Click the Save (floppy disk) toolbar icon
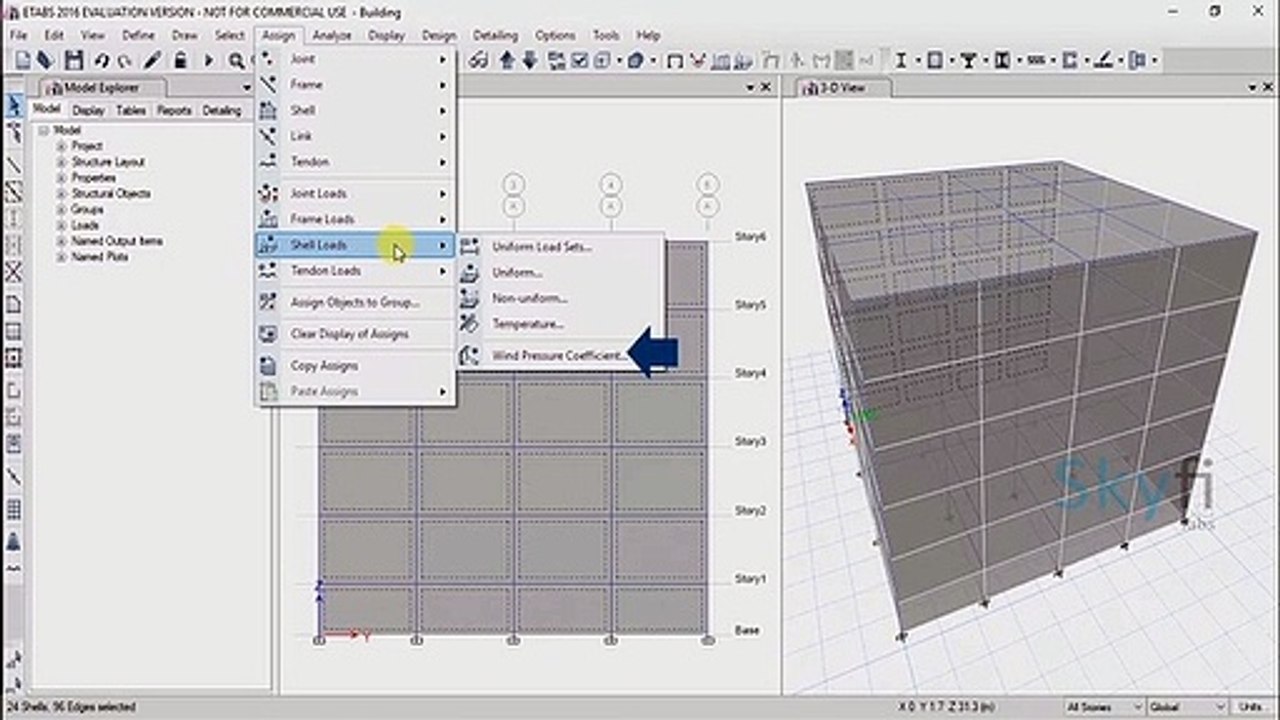The image size is (1280, 720). 74,61
